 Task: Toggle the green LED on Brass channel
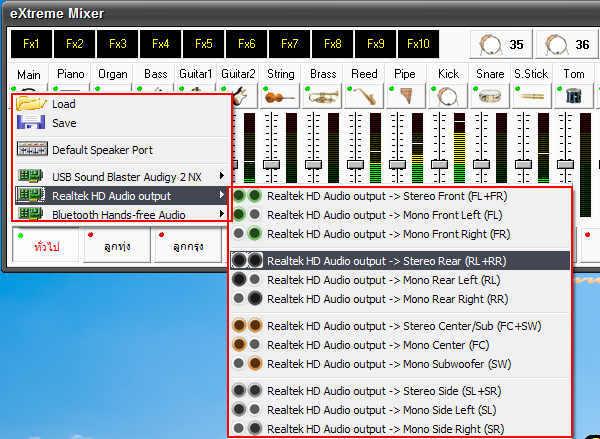pyautogui.click(x=307, y=89)
